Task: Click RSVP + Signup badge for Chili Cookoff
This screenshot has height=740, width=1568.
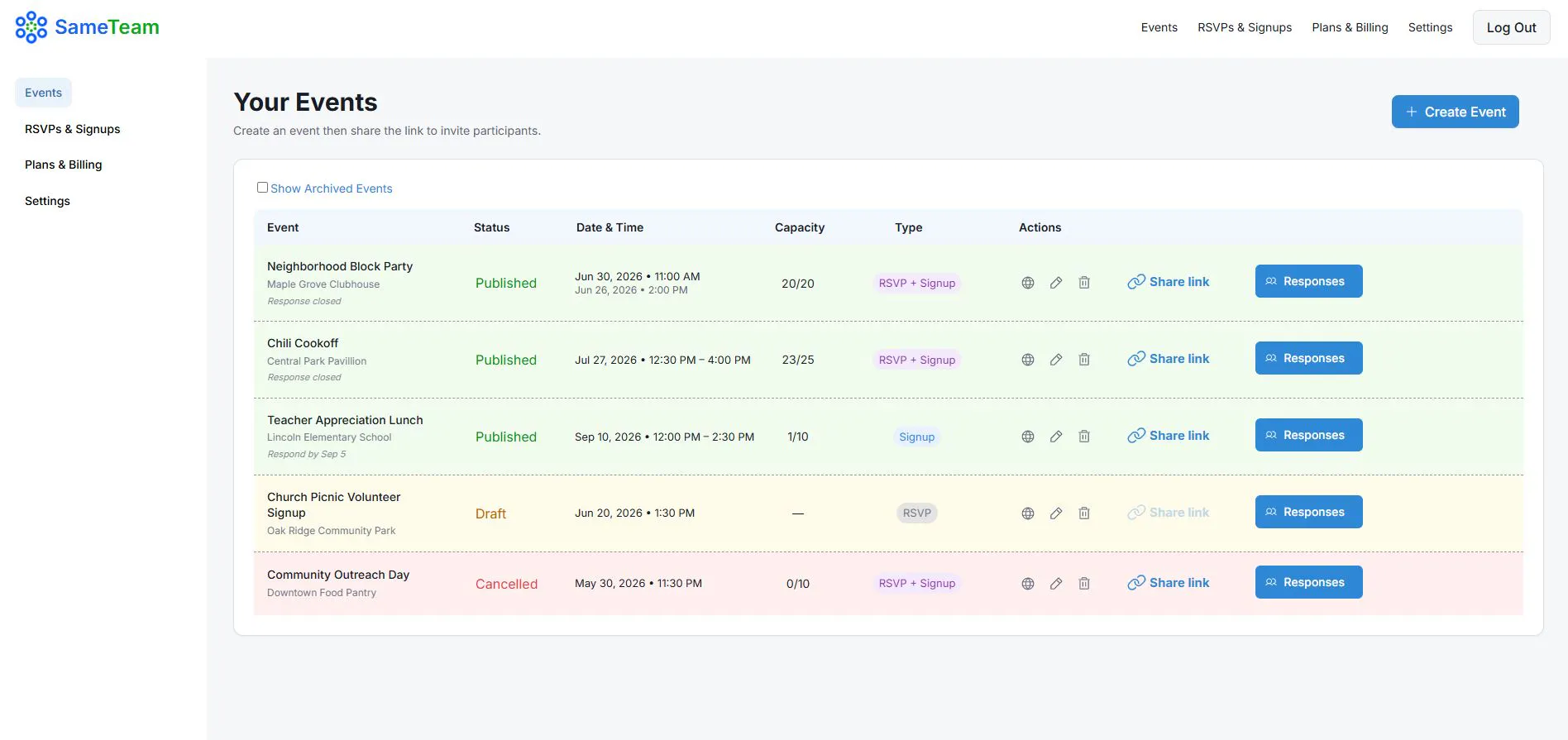Action: 917,360
